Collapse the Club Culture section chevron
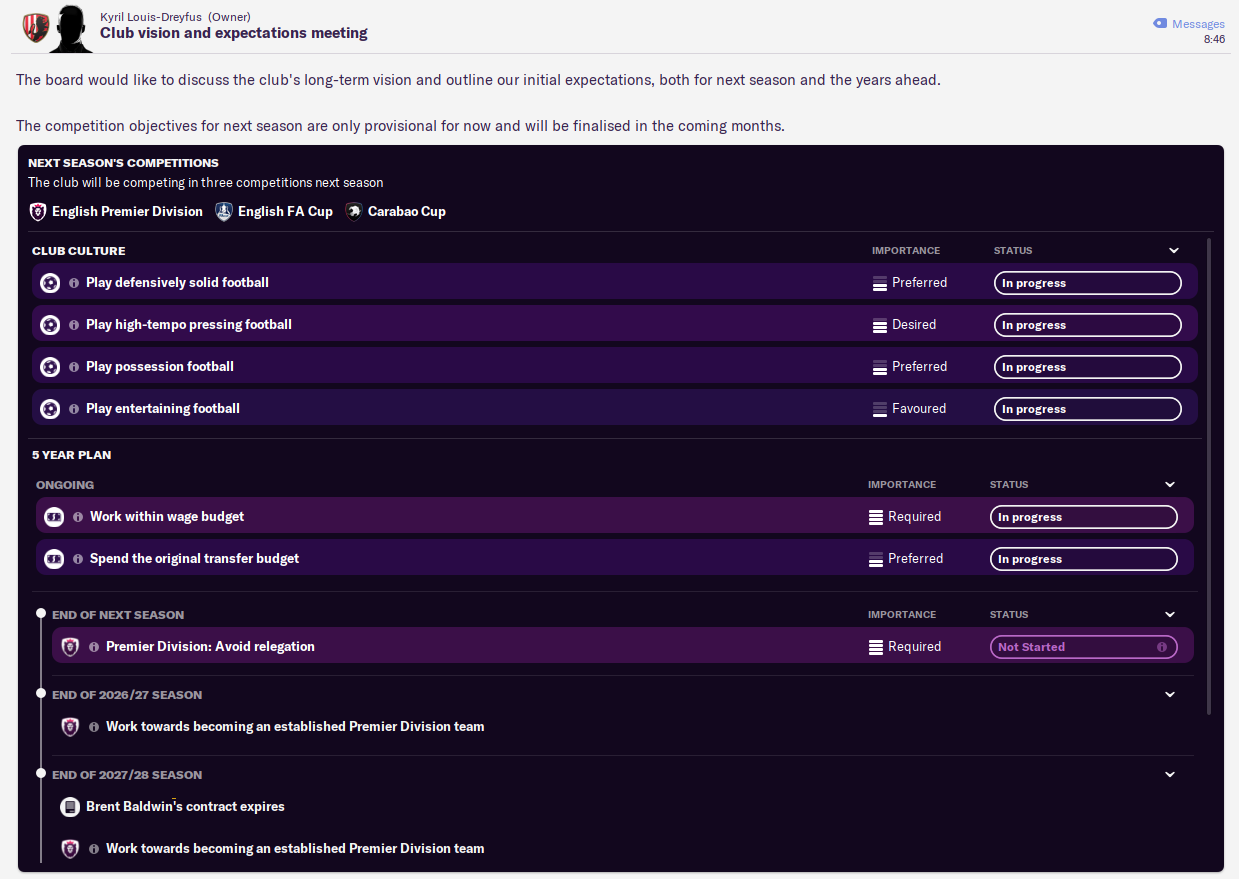This screenshot has width=1239, height=879. coord(1174,251)
